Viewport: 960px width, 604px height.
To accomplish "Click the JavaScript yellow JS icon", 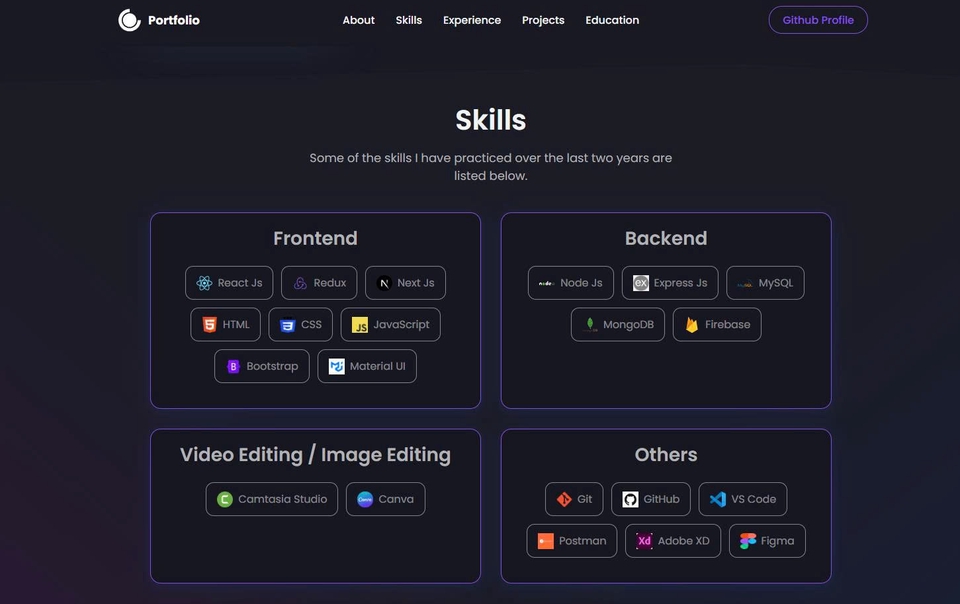I will [360, 325].
